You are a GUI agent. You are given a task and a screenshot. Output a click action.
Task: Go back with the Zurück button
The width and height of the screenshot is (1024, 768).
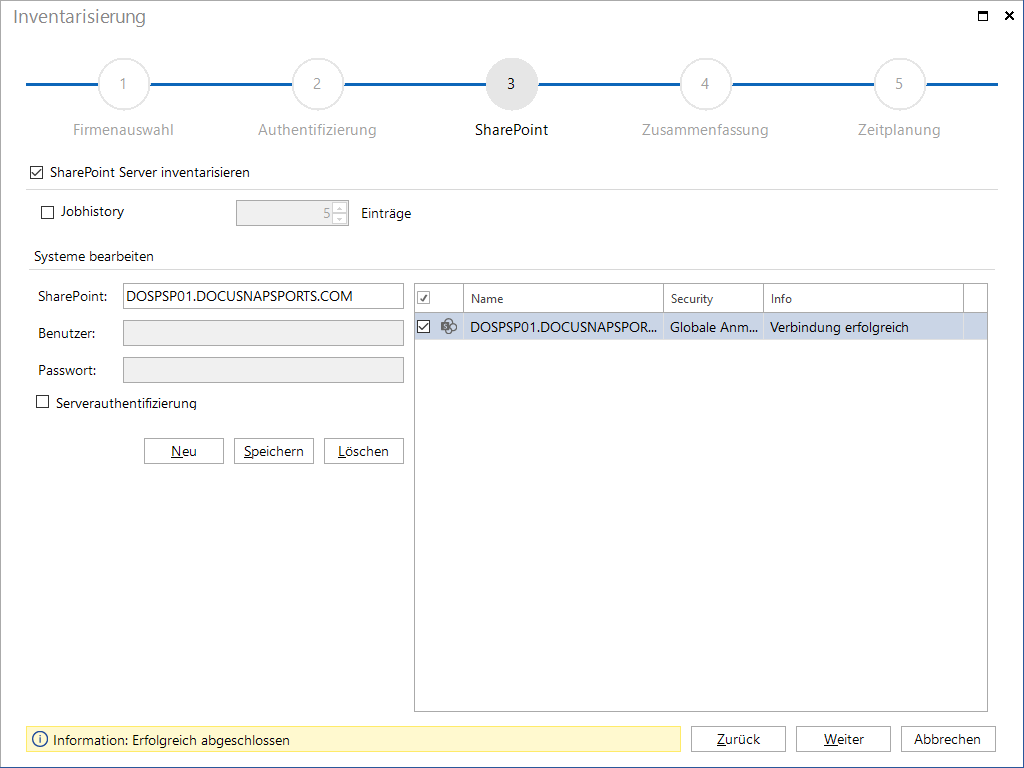[x=739, y=739]
